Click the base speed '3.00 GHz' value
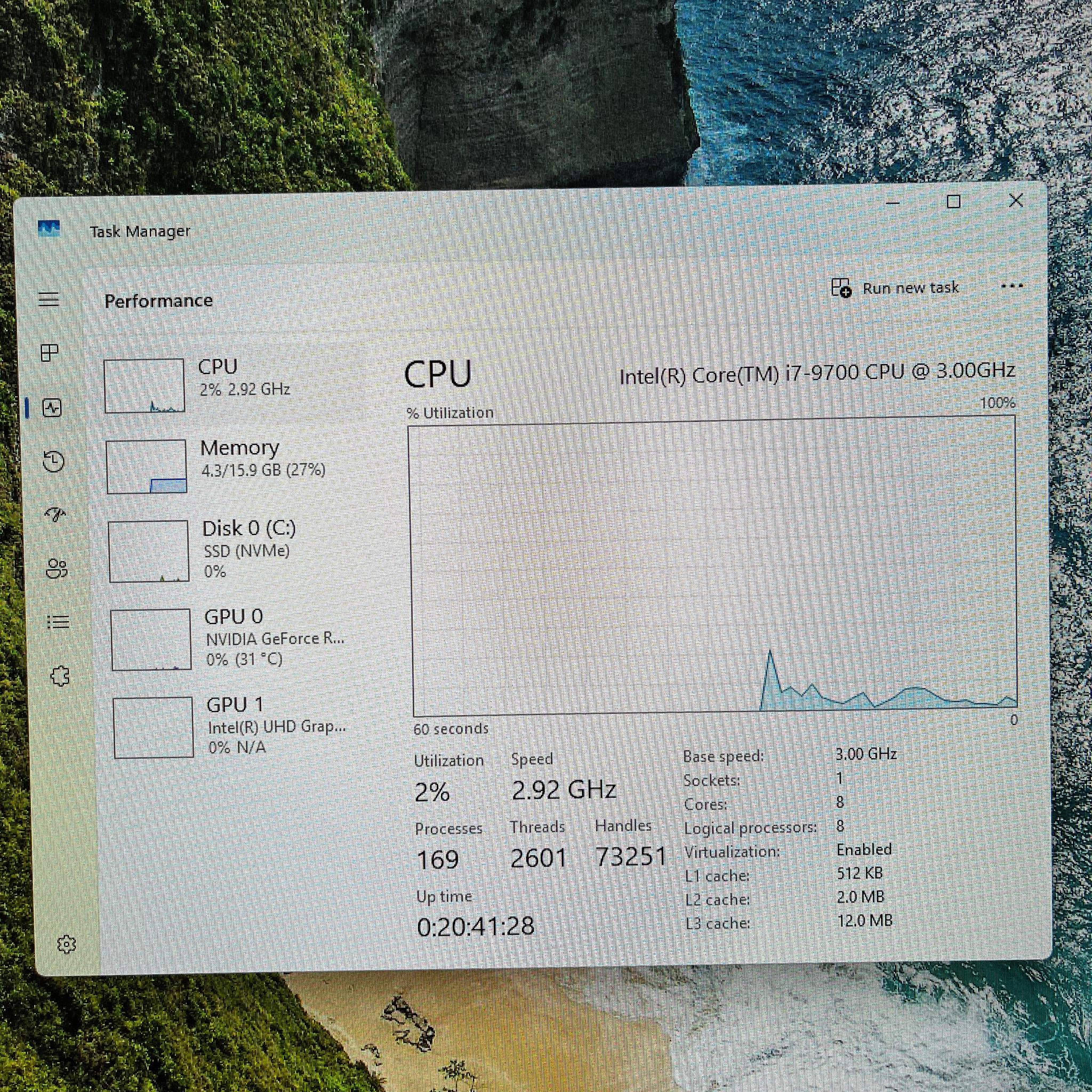Image resolution: width=1092 pixels, height=1092 pixels. click(866, 753)
